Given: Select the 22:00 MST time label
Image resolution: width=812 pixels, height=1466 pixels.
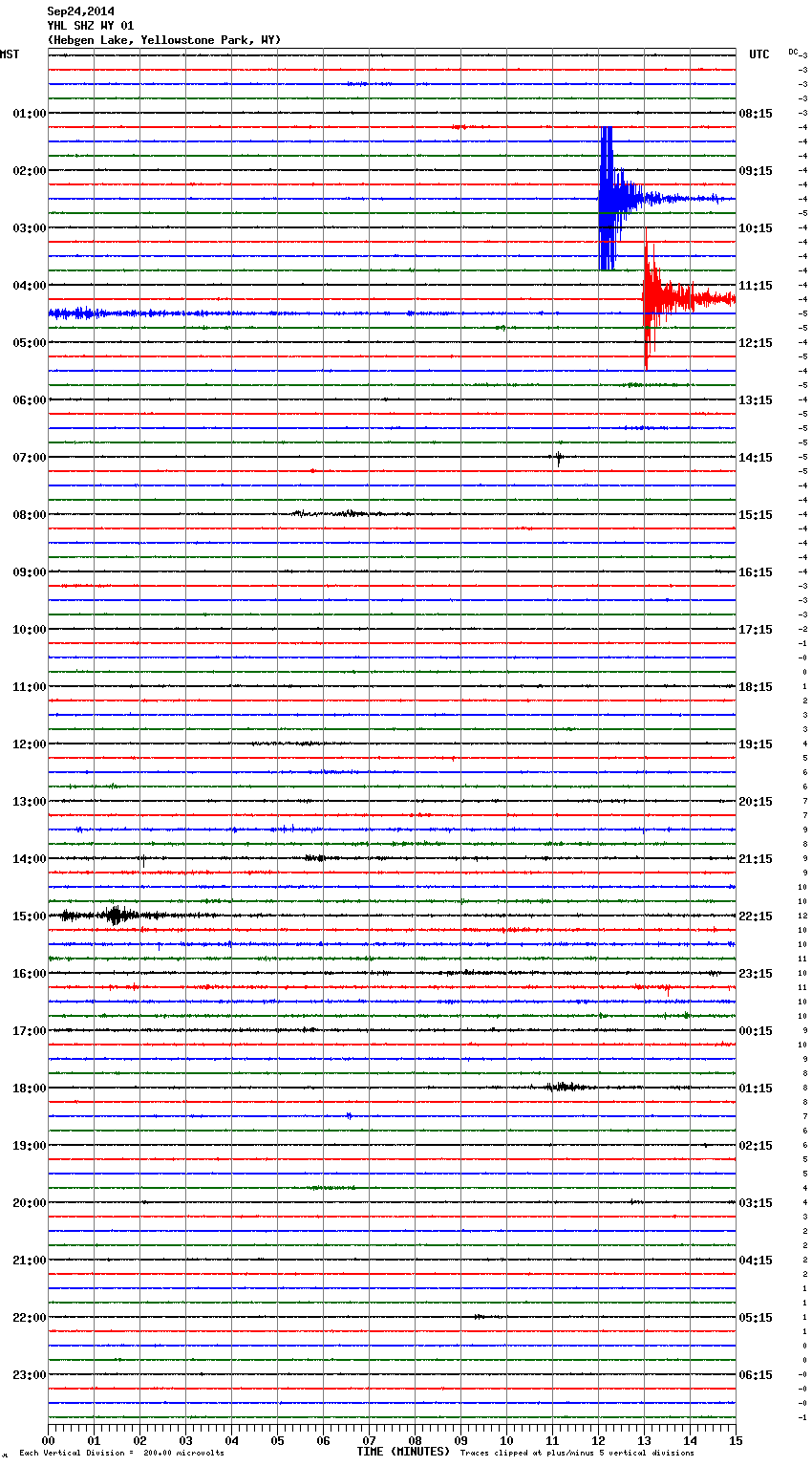Looking at the screenshot, I should 30,1318.
